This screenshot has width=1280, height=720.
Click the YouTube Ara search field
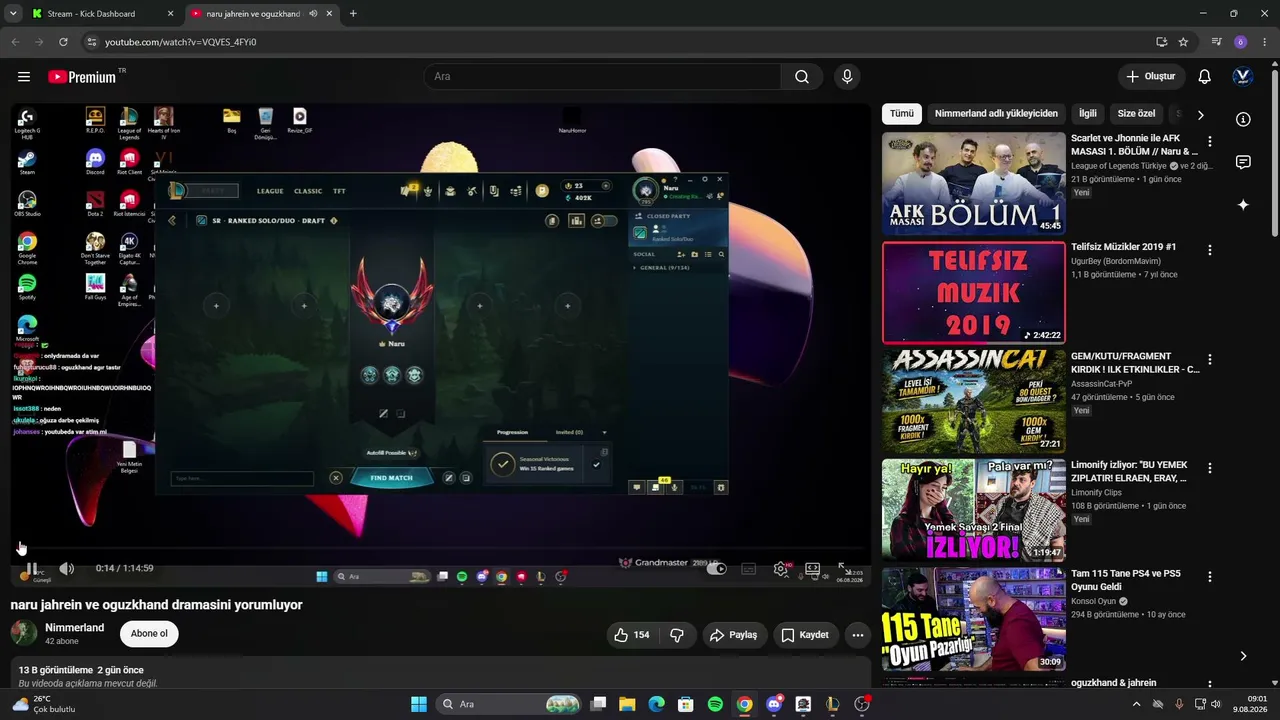(602, 77)
